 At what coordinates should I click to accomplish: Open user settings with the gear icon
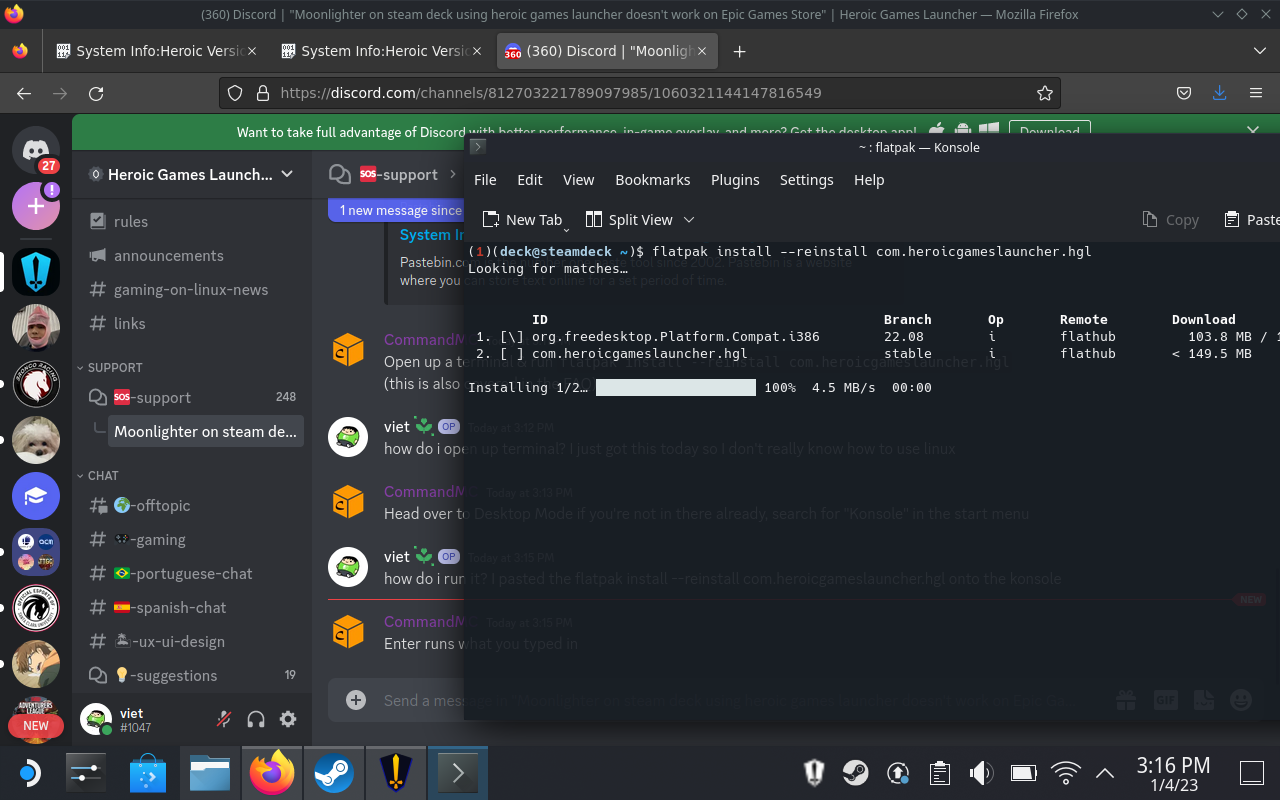[288, 719]
